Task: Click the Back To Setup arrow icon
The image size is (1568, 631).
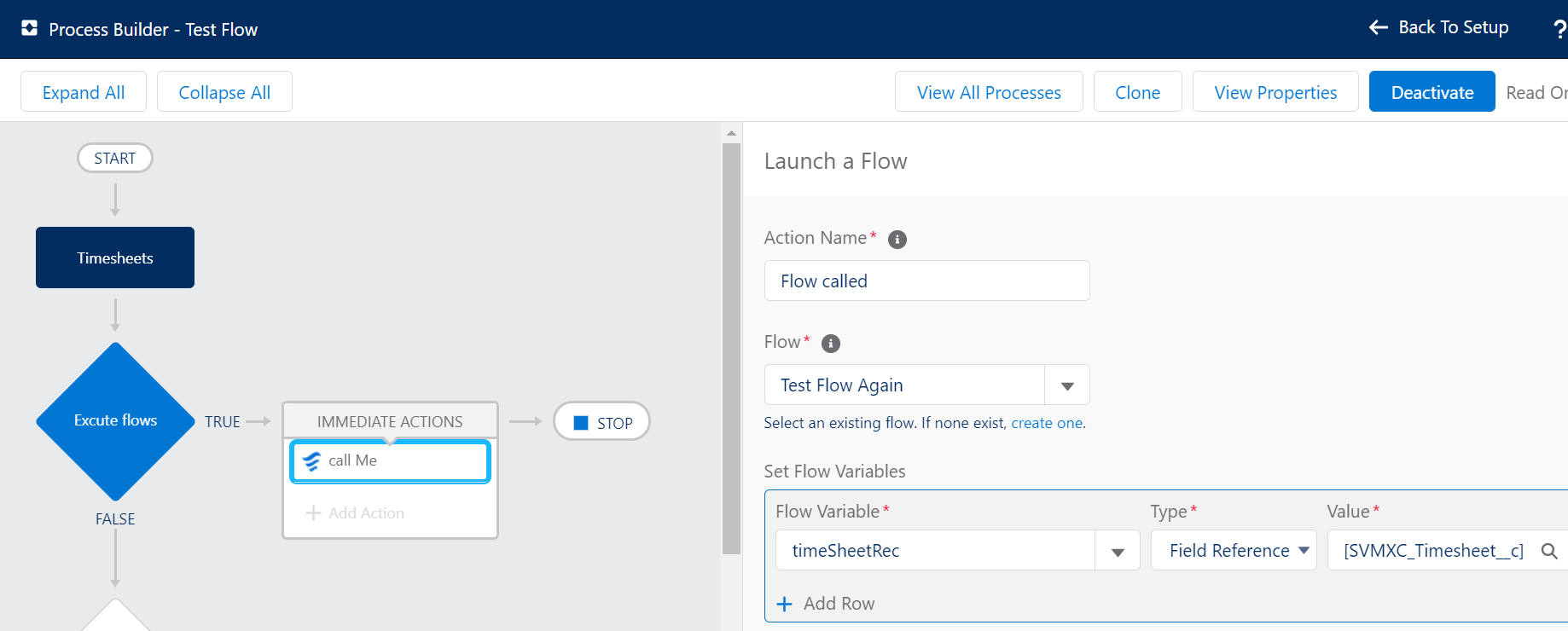Action: (1379, 27)
